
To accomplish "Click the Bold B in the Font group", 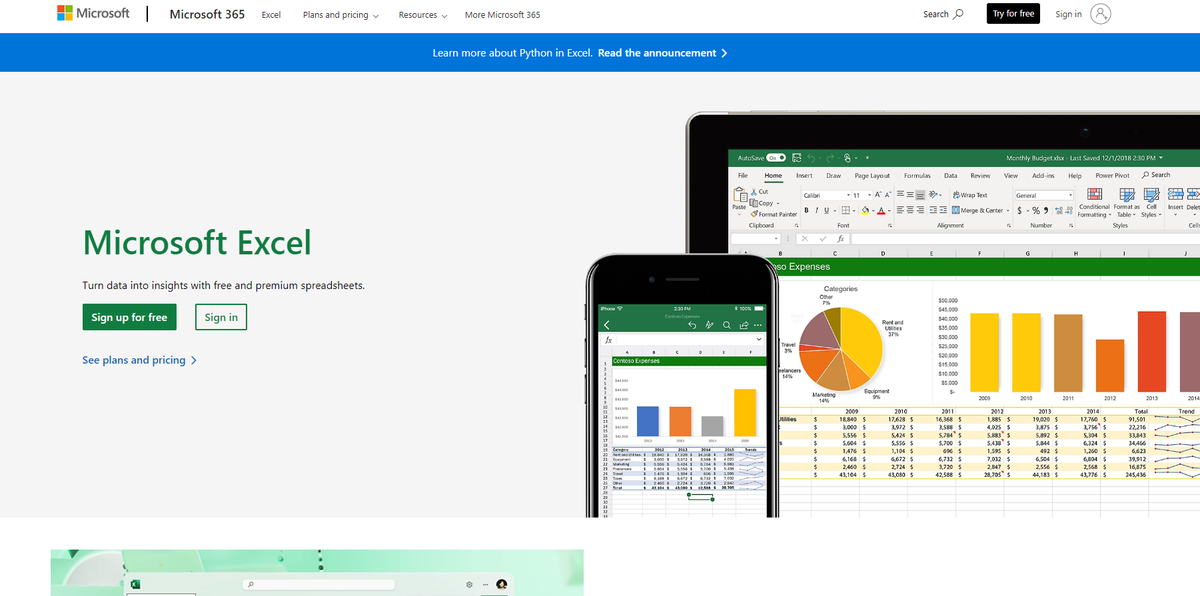I will 806,210.
